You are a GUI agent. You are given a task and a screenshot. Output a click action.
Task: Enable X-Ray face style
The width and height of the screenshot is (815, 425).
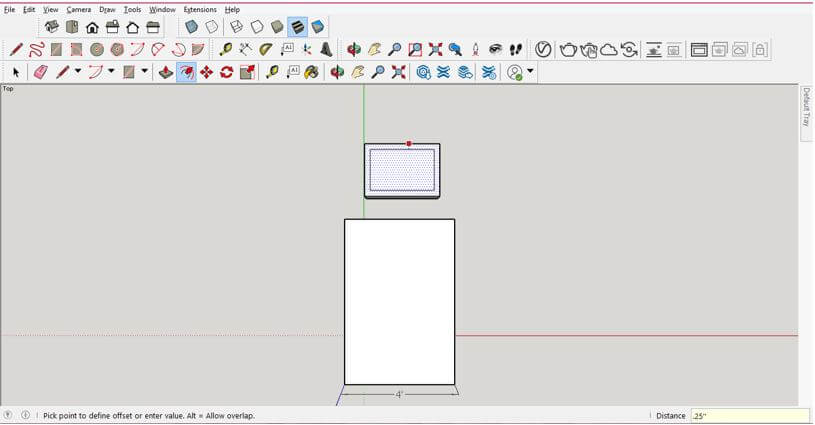tap(191, 27)
